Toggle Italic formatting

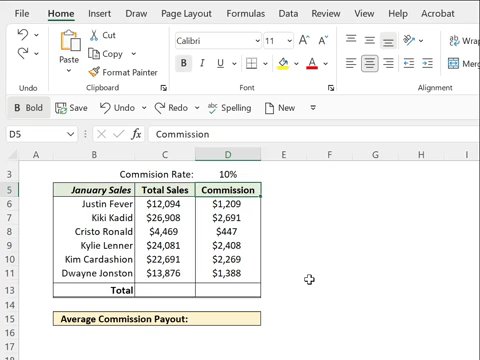pos(202,63)
